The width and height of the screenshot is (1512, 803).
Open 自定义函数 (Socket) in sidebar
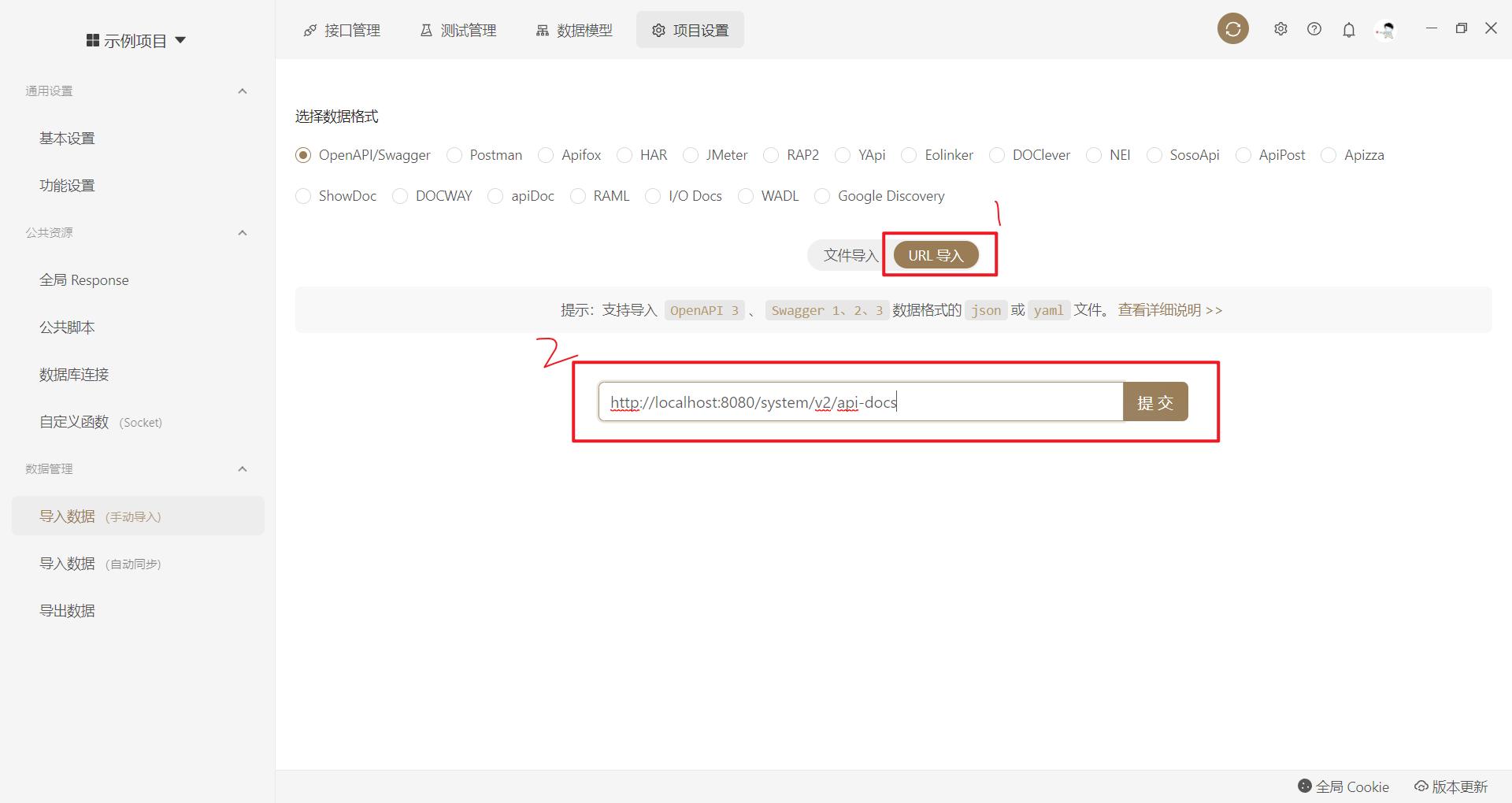tap(138, 422)
